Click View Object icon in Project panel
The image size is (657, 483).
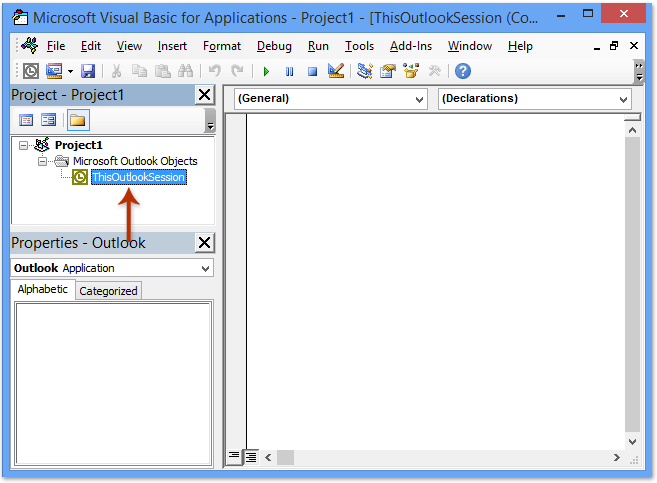tap(49, 120)
